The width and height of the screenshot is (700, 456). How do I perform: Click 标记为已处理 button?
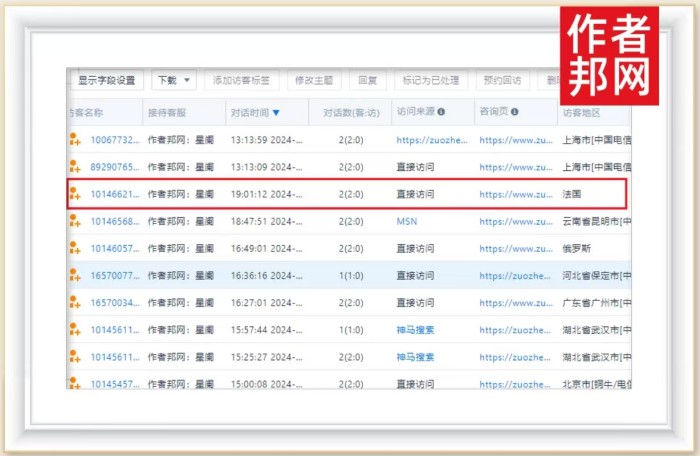(429, 80)
